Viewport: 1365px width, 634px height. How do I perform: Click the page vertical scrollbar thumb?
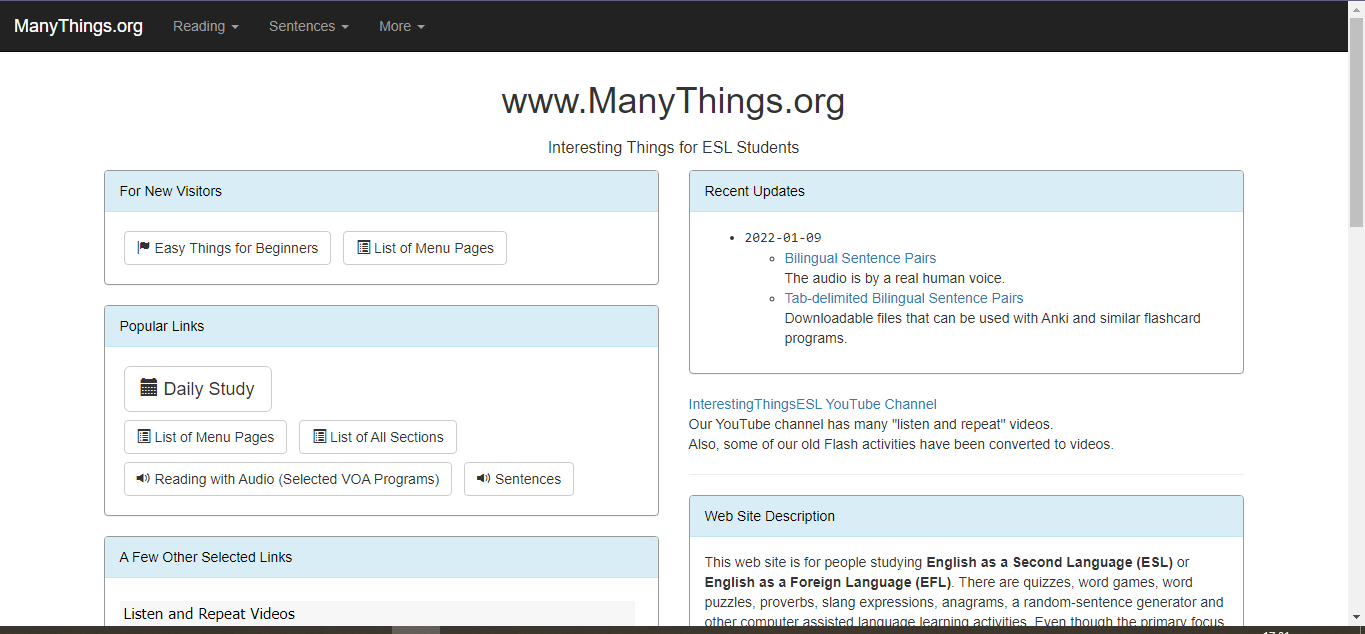click(1356, 120)
